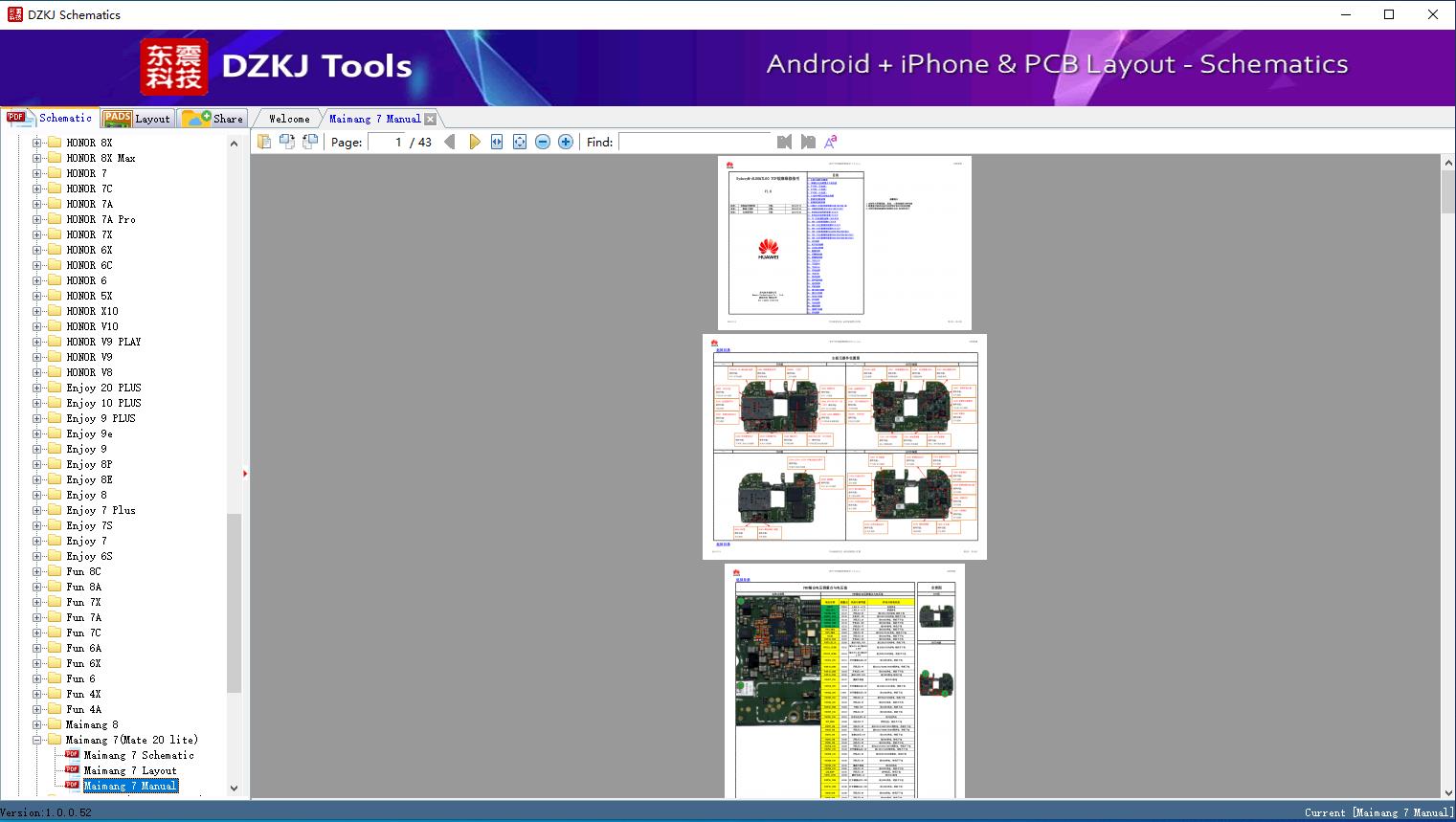1456x822 pixels.
Task: Zoom out with the minus icon
Action: pos(543,142)
